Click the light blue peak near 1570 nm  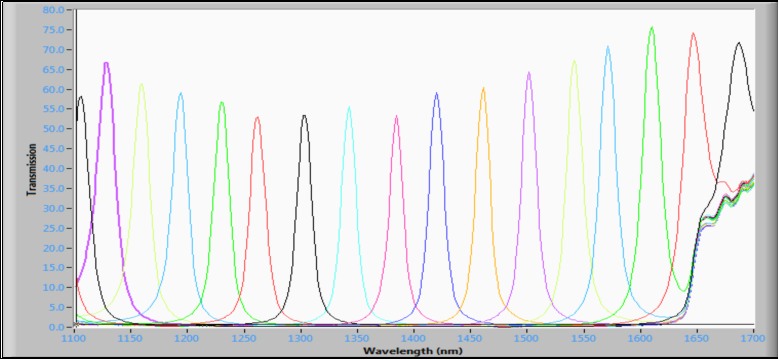pyautogui.click(x=608, y=48)
